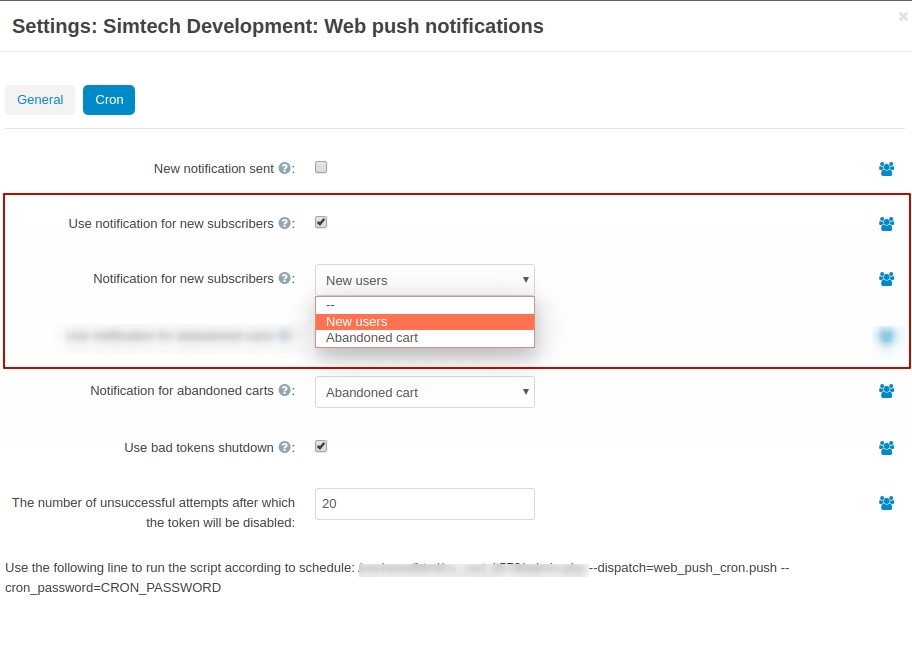The height and width of the screenshot is (655, 912).
Task: Click 'New notification sent' label text
Action: [x=213, y=169]
